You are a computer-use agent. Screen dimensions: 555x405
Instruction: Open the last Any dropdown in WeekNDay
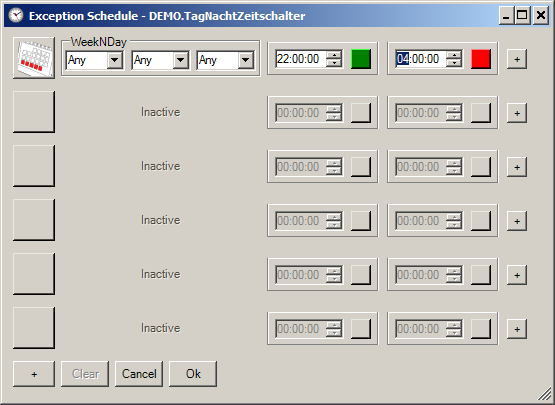pyautogui.click(x=246, y=60)
